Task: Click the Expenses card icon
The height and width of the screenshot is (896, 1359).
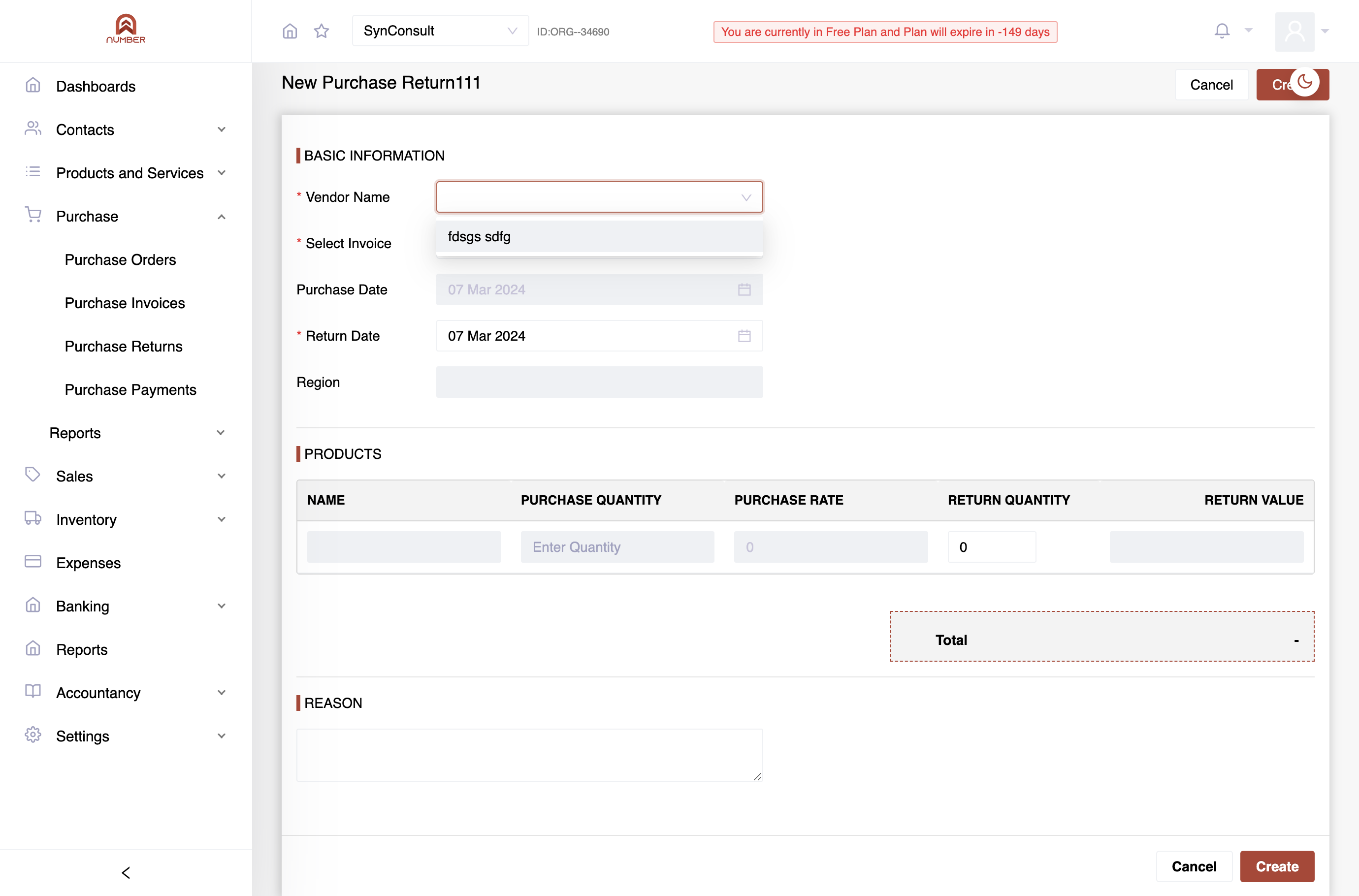Action: pyautogui.click(x=33, y=562)
